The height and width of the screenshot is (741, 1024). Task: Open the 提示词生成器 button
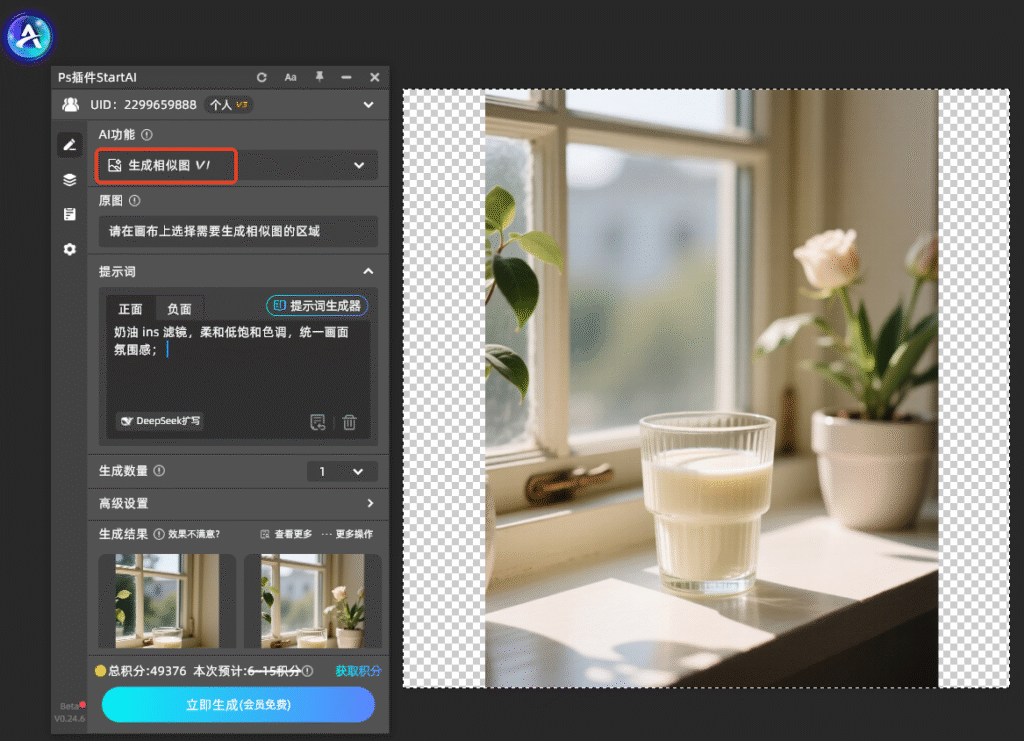(x=317, y=306)
